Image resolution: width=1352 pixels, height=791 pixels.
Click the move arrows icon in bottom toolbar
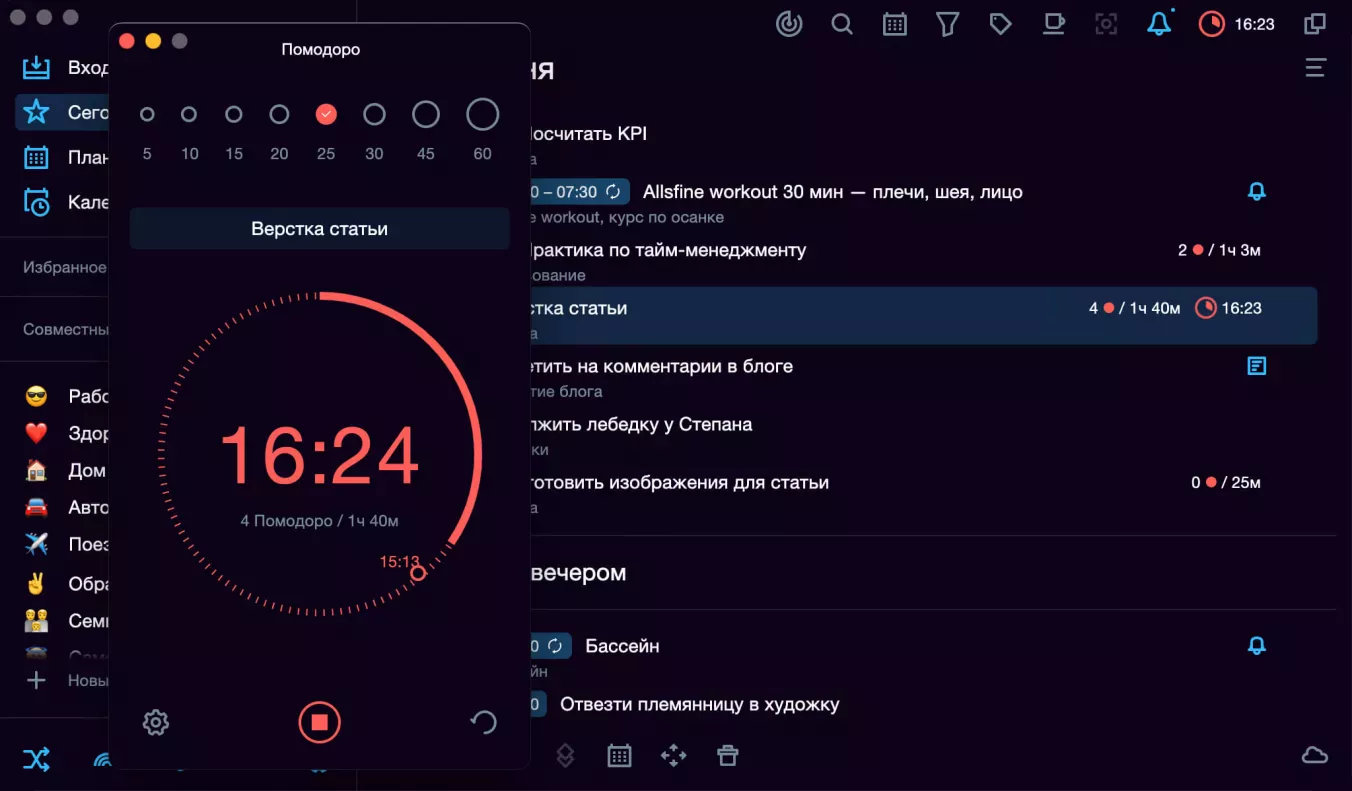pyautogui.click(x=674, y=756)
